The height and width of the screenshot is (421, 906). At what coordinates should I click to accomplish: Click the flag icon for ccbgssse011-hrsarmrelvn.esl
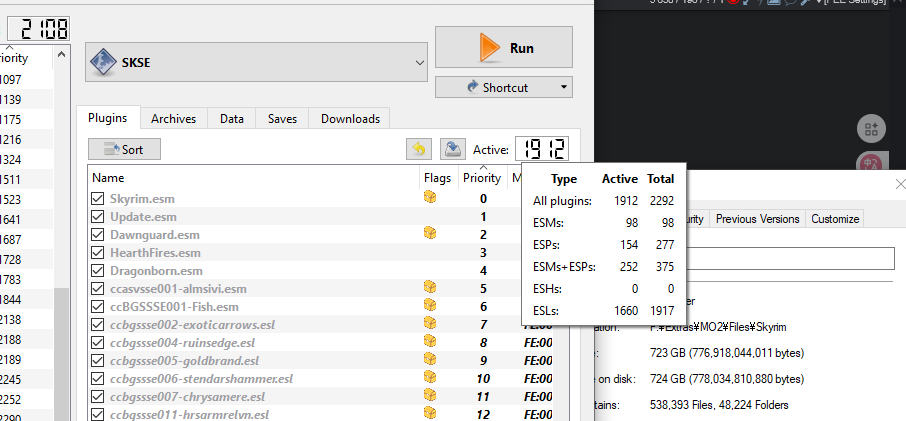(429, 413)
